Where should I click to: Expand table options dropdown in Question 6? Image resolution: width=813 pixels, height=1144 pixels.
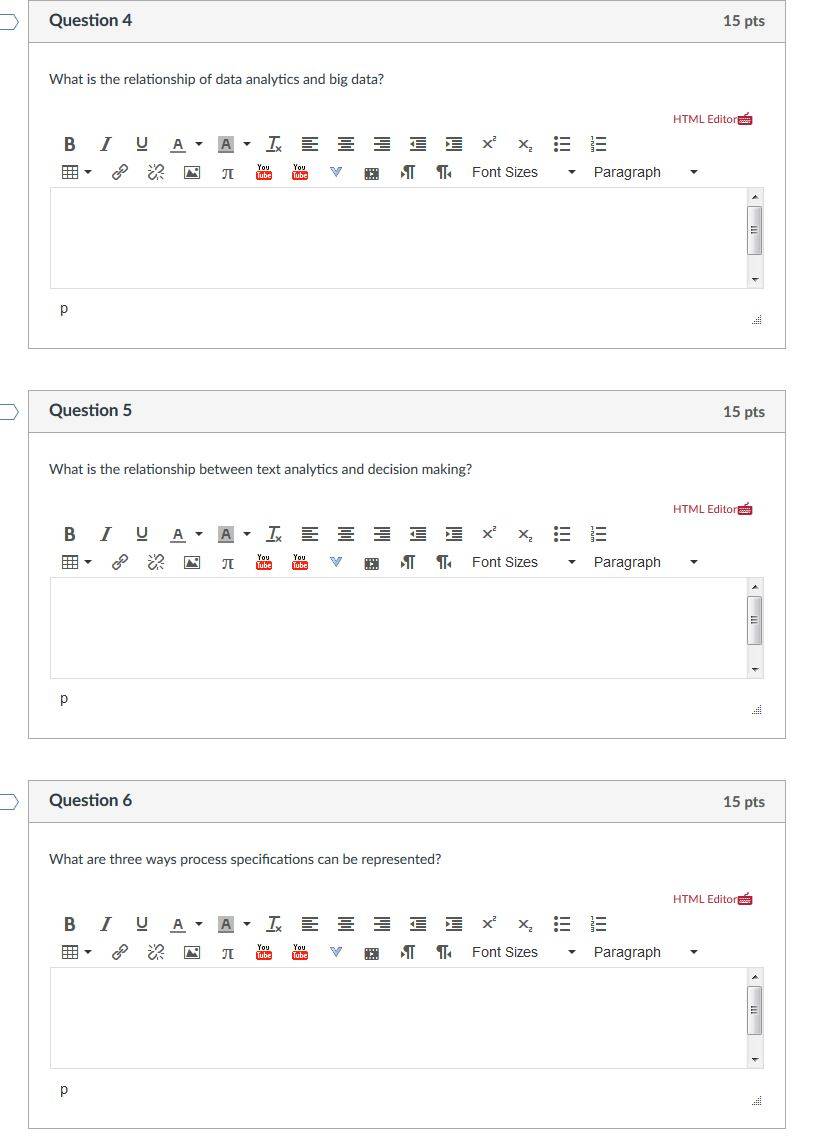tap(88, 953)
